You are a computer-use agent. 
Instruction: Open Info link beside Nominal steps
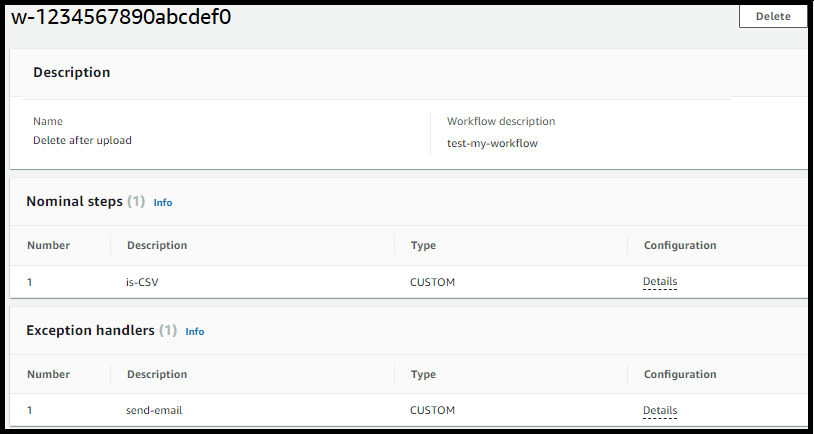(x=162, y=202)
